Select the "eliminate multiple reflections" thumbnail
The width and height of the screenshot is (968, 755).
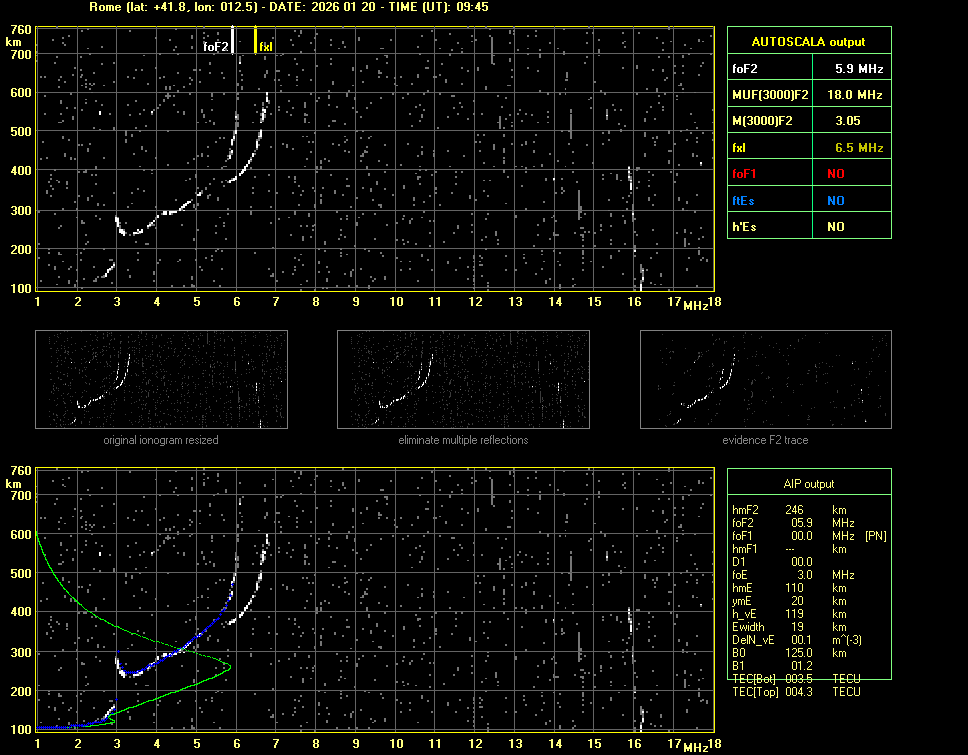[463, 380]
